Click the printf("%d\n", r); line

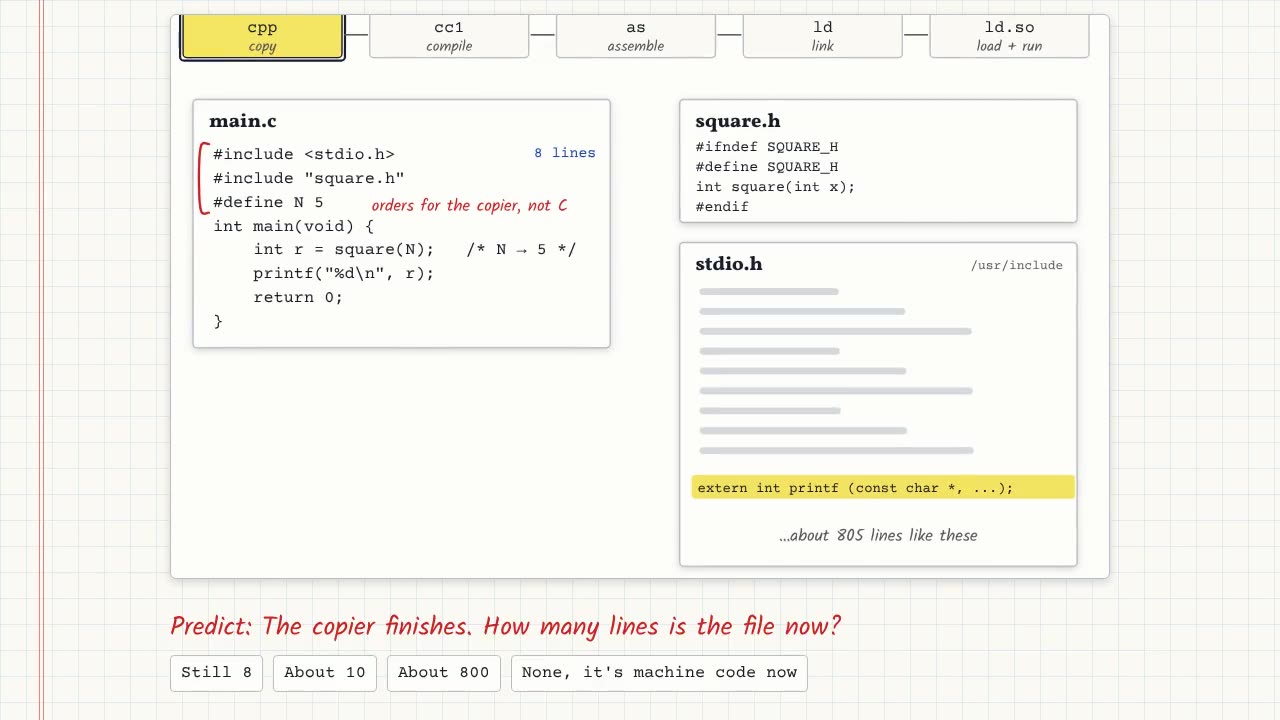(x=344, y=273)
